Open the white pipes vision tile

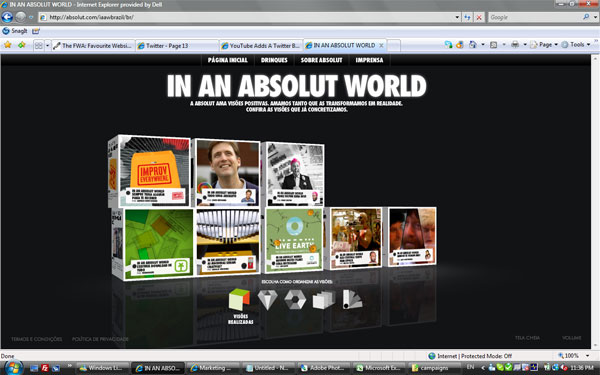click(228, 241)
